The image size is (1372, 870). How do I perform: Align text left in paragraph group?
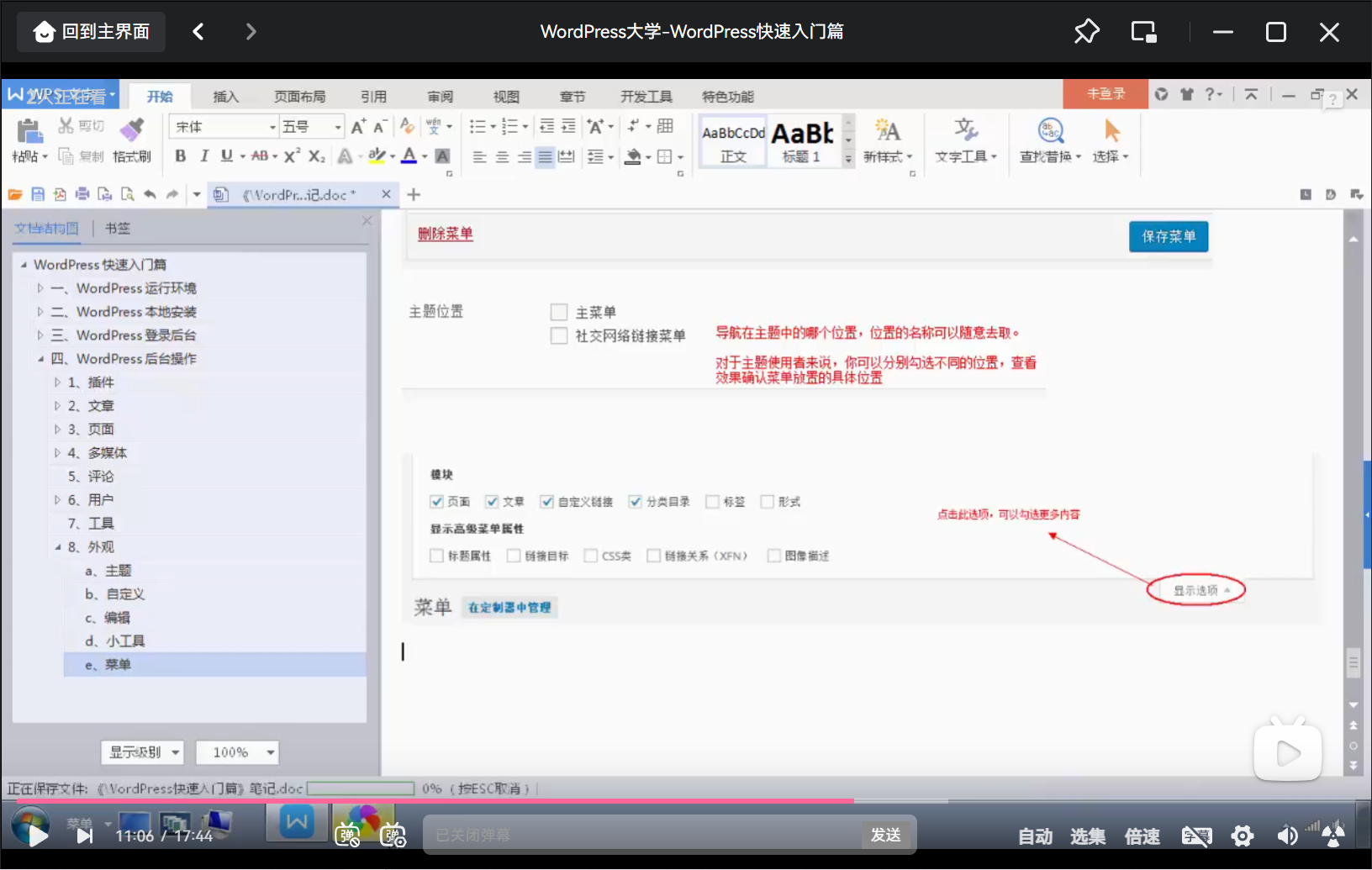pos(479,157)
